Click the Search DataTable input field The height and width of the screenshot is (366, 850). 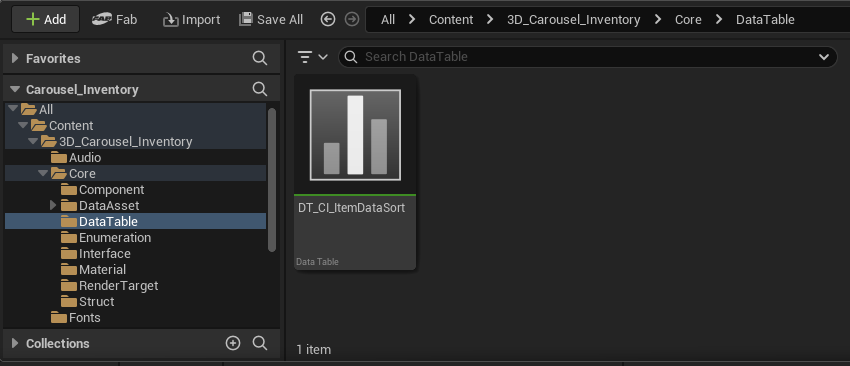pyautogui.click(x=588, y=57)
